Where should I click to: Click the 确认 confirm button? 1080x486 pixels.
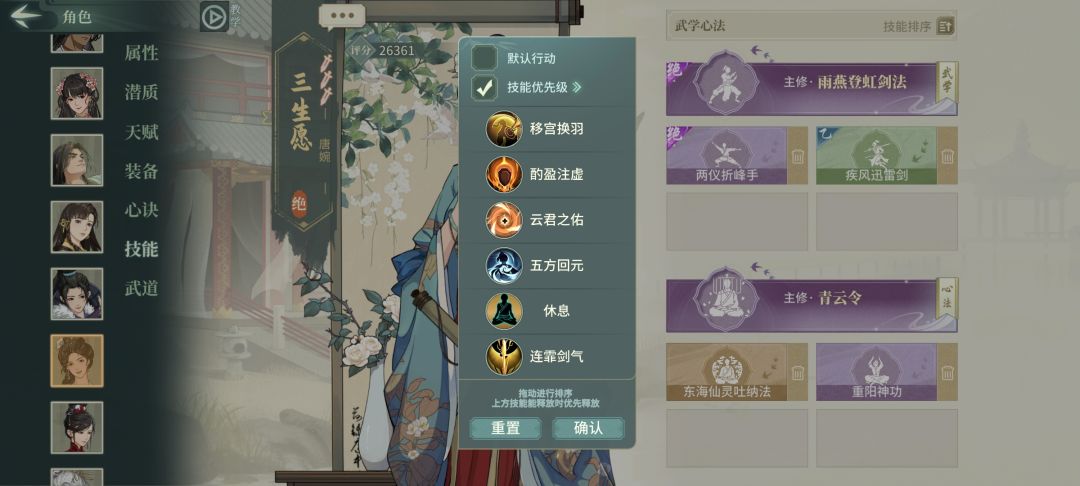coord(588,428)
